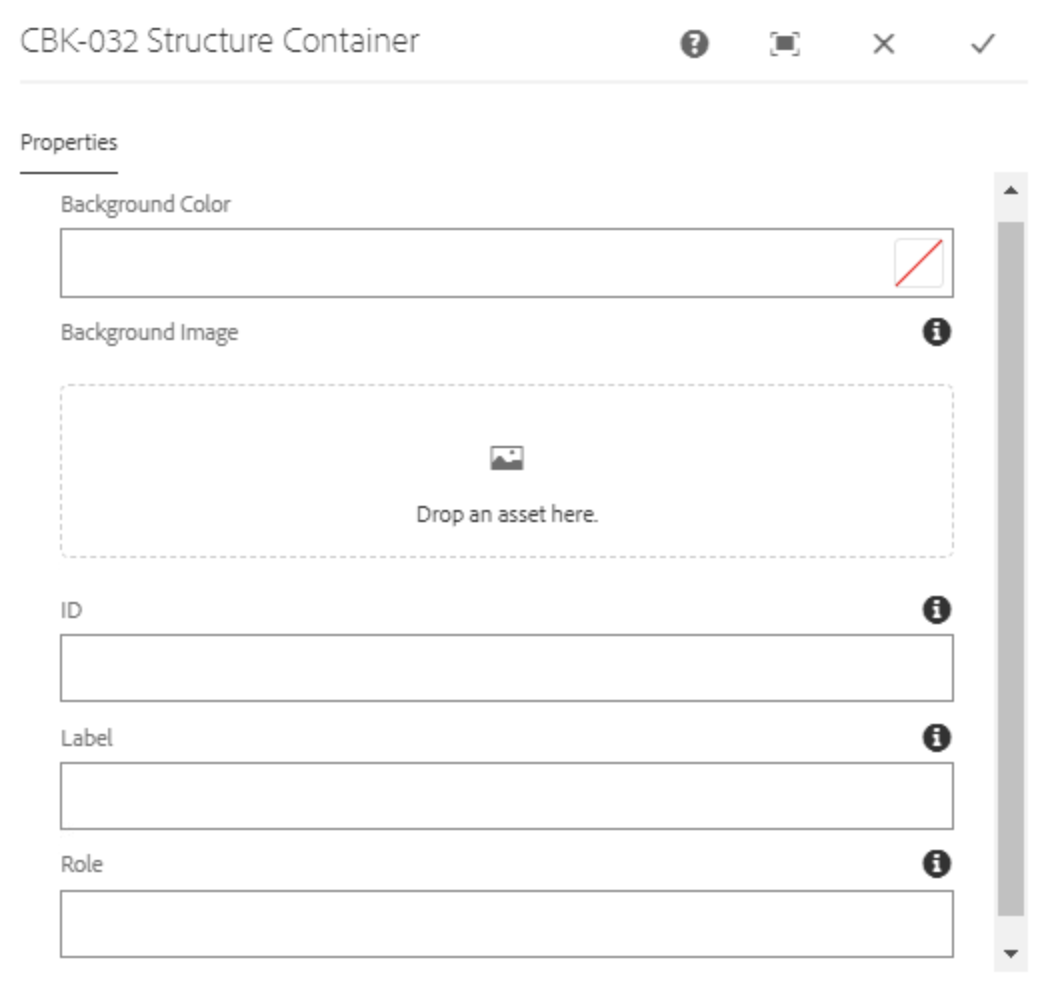
Task: Show info tooltip for Label field
Action: 935,738
